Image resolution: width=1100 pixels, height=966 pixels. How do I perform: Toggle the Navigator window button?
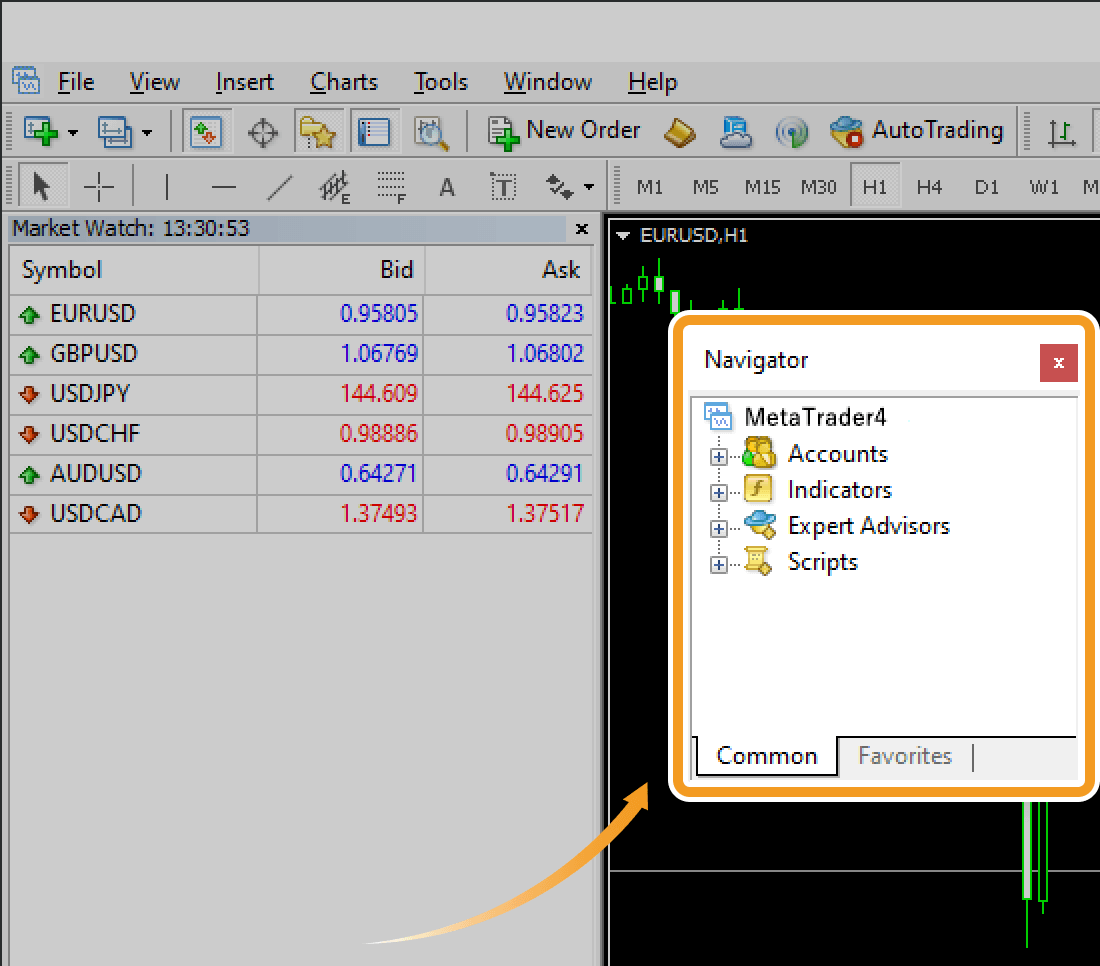318,132
